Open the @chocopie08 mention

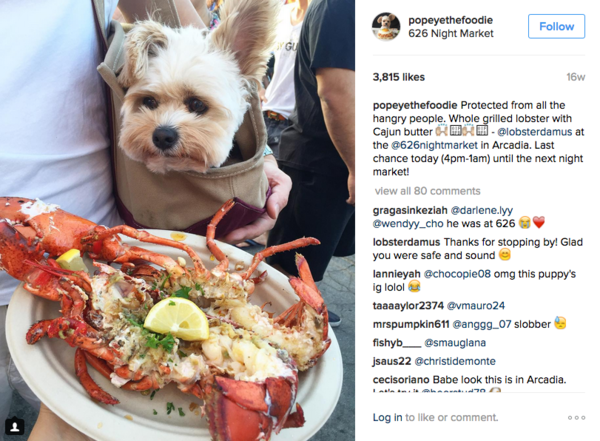tap(457, 274)
